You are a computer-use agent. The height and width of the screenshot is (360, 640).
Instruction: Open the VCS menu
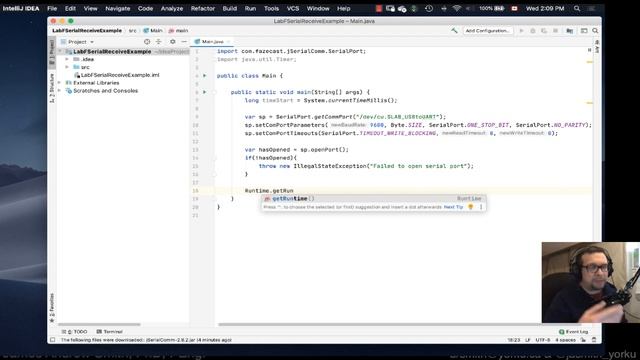tap(293, 8)
